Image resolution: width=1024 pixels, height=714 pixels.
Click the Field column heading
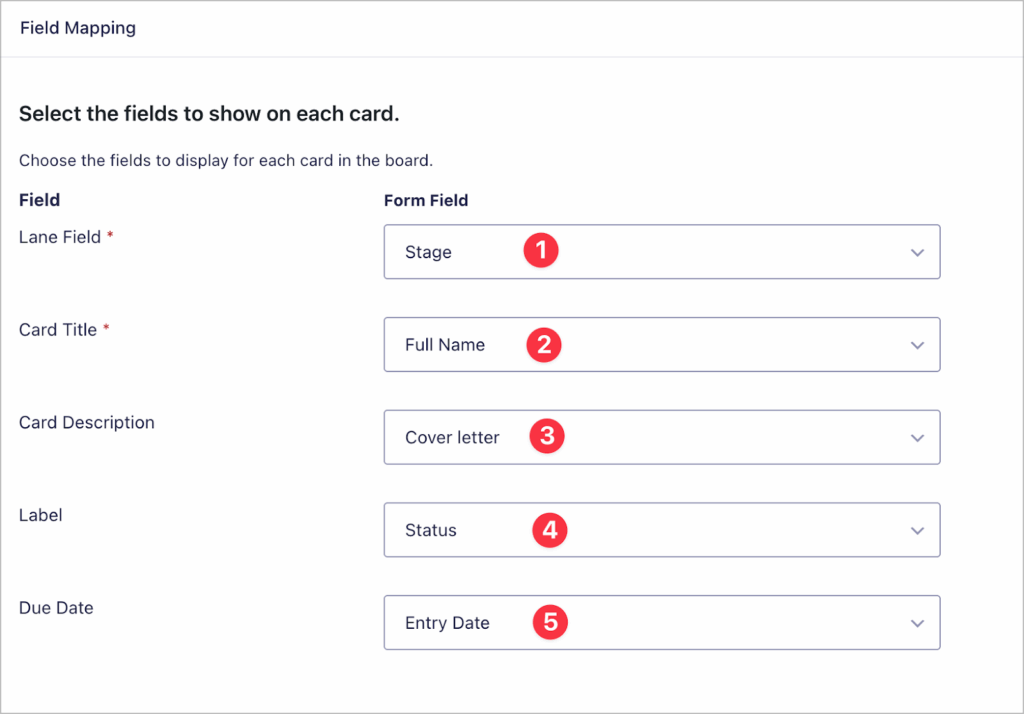[x=39, y=200]
